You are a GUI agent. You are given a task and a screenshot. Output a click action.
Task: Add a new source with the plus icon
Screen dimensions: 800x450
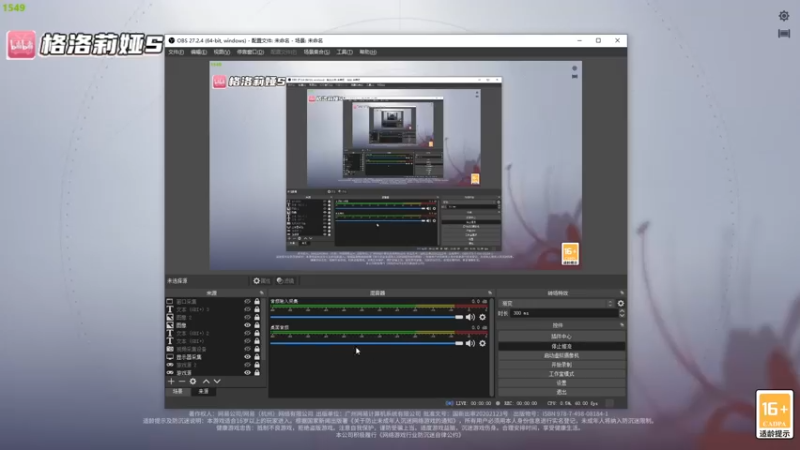point(171,381)
